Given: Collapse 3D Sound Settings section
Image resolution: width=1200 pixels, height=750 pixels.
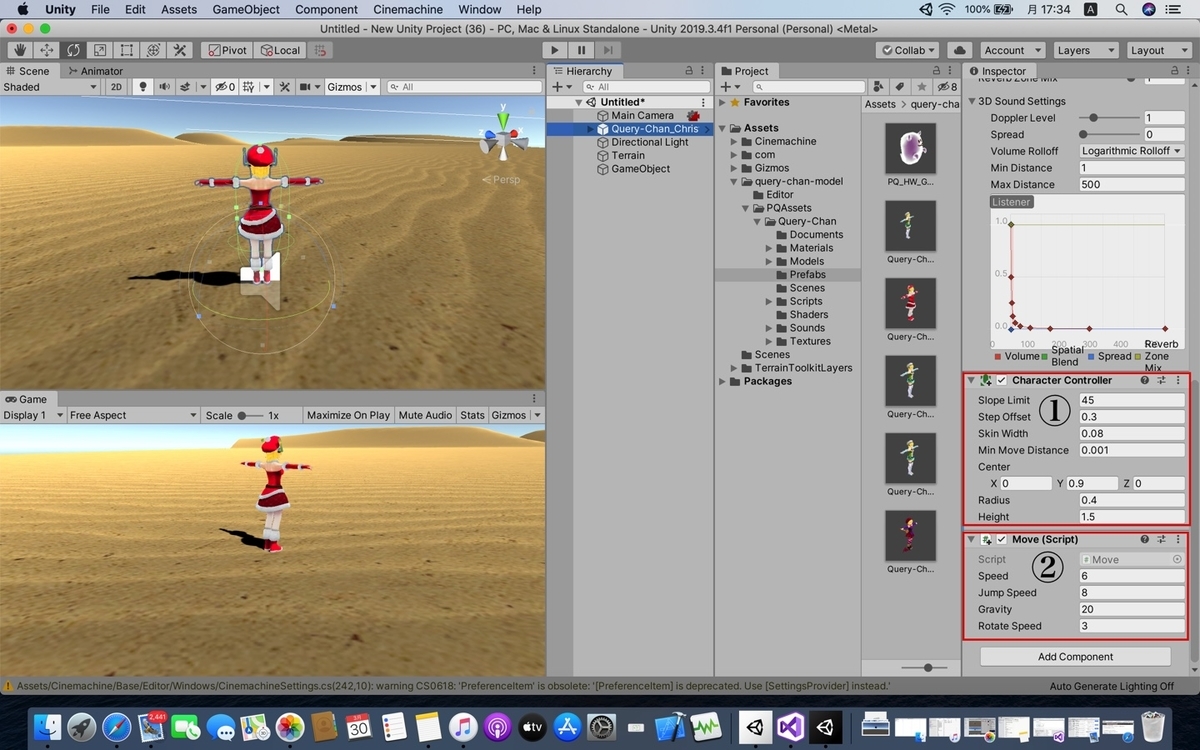Looking at the screenshot, I should 972,101.
